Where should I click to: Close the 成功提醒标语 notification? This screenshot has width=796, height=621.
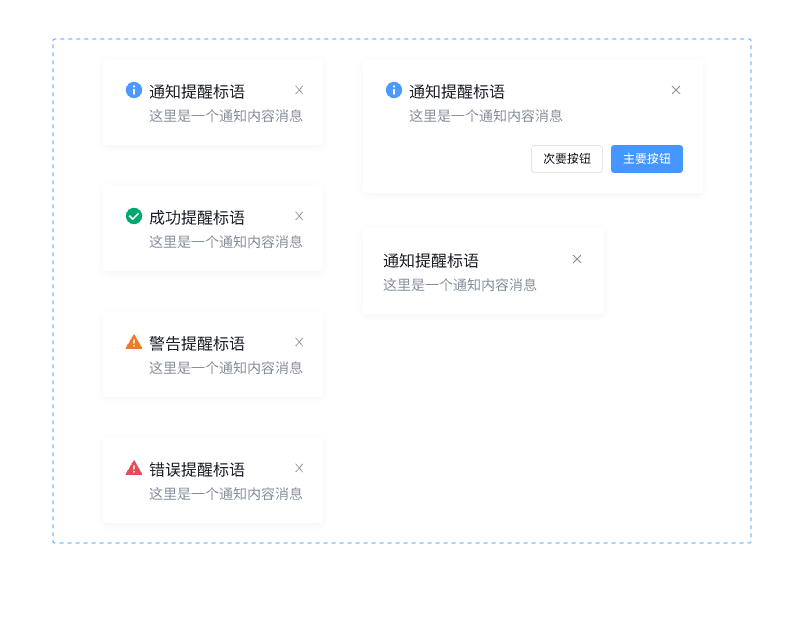pyautogui.click(x=299, y=216)
